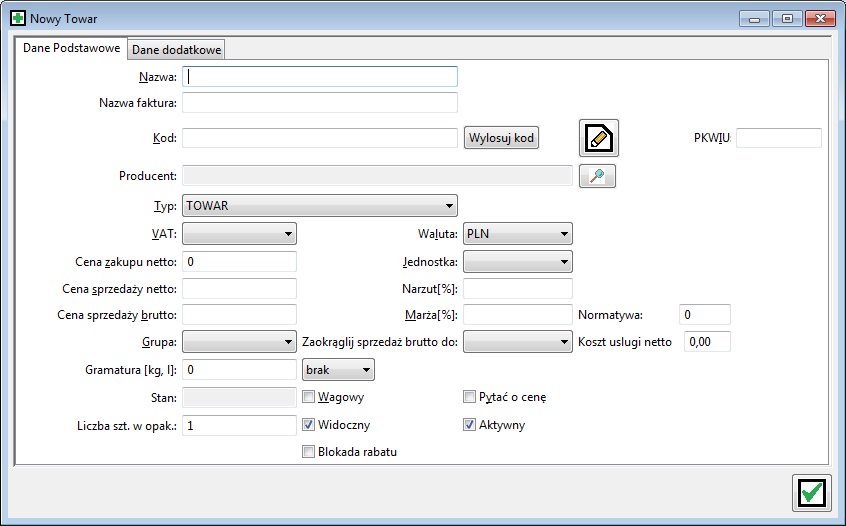Click the PKWIU input field
Screen dimensions: 846x526
779,138
